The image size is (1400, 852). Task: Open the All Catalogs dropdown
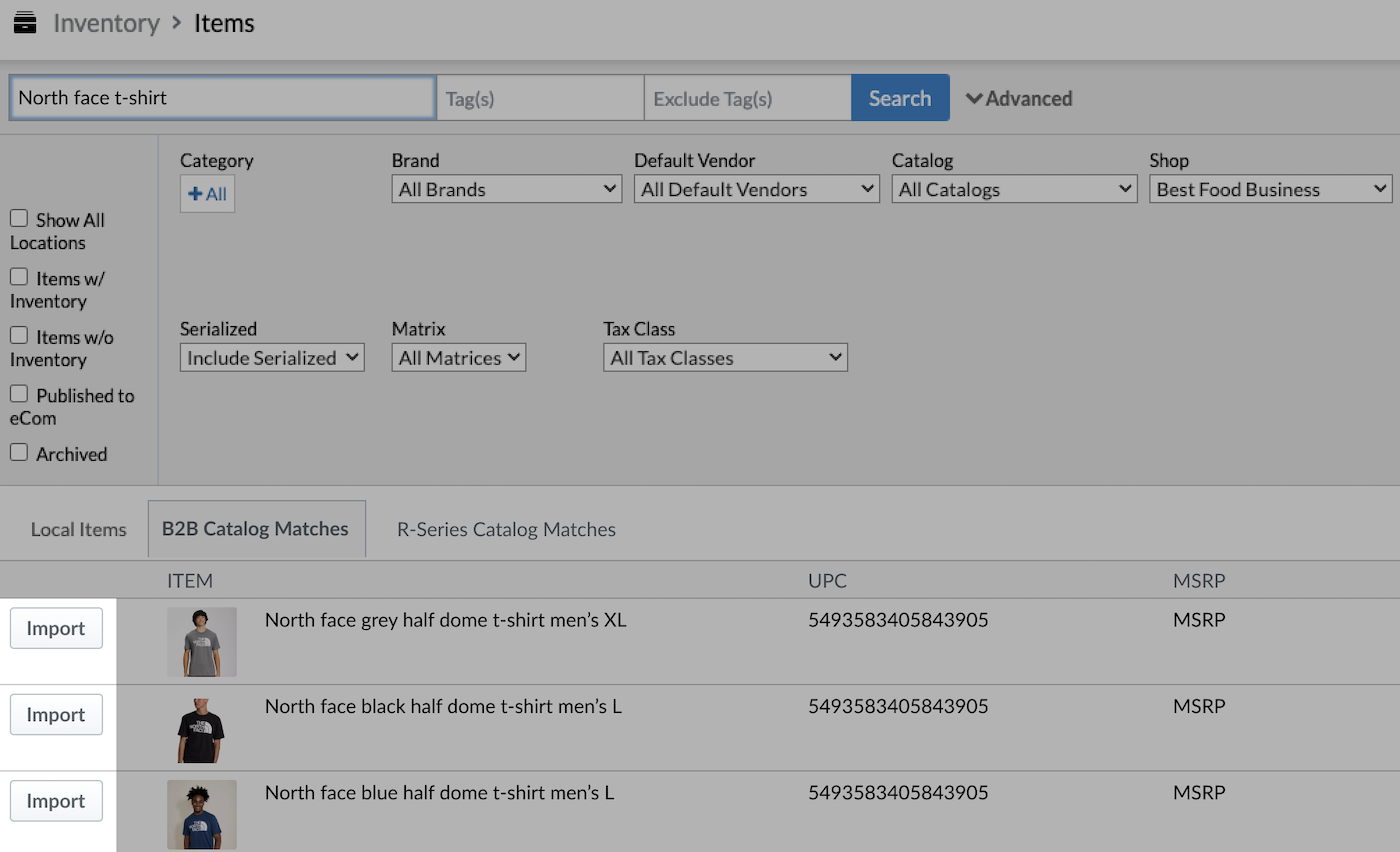coord(1014,190)
